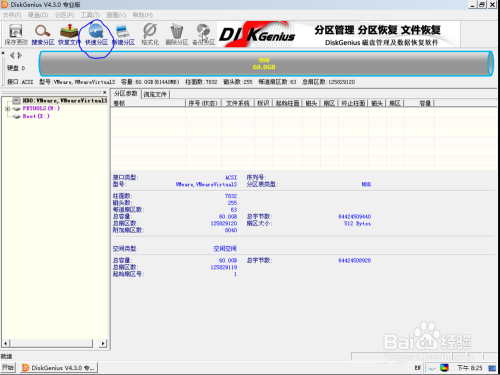500x375 pixels.
Task: Click the 起始柱面 column header
Action: tap(287, 103)
